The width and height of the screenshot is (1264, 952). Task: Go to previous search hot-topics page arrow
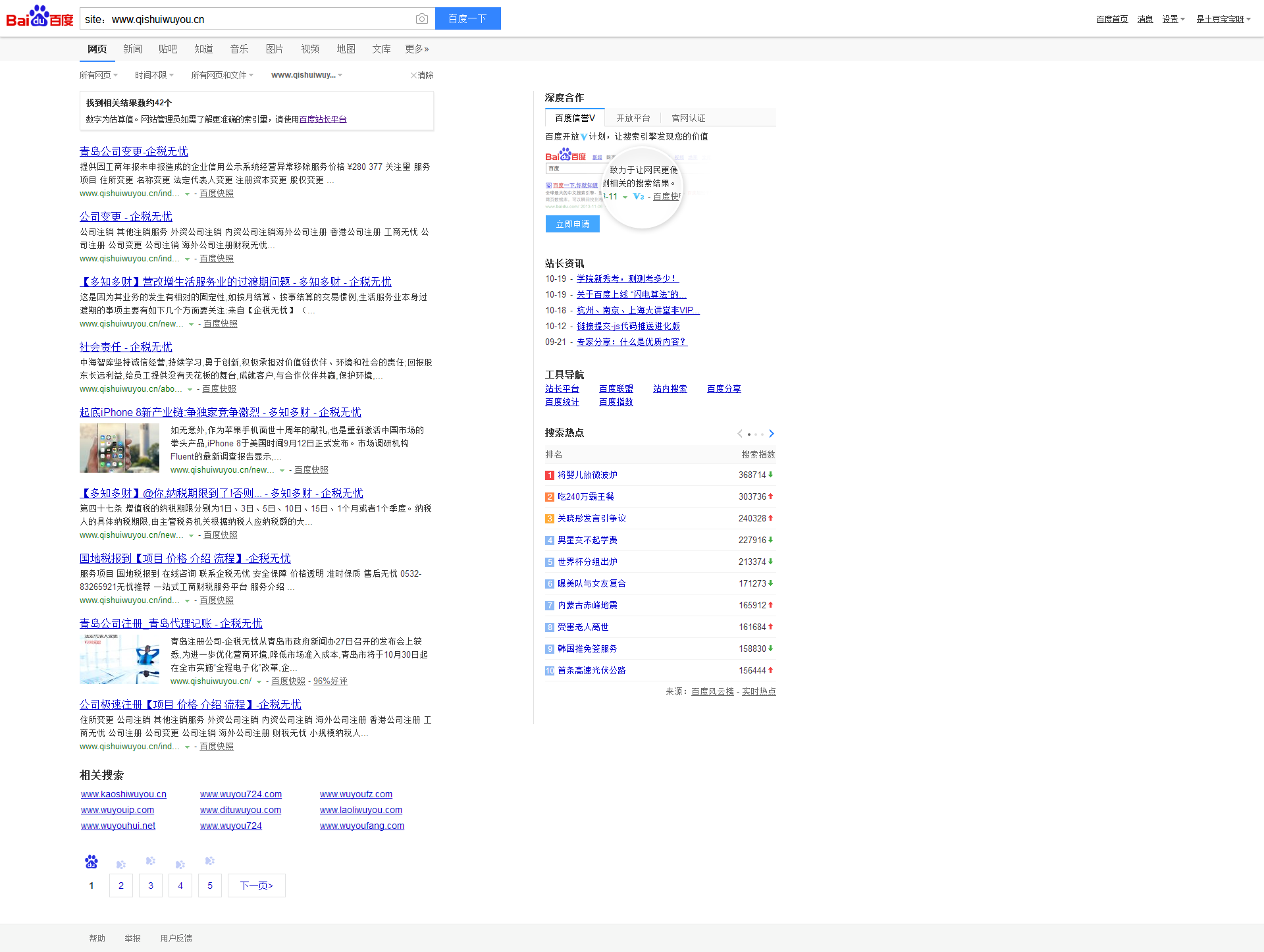coord(740,433)
